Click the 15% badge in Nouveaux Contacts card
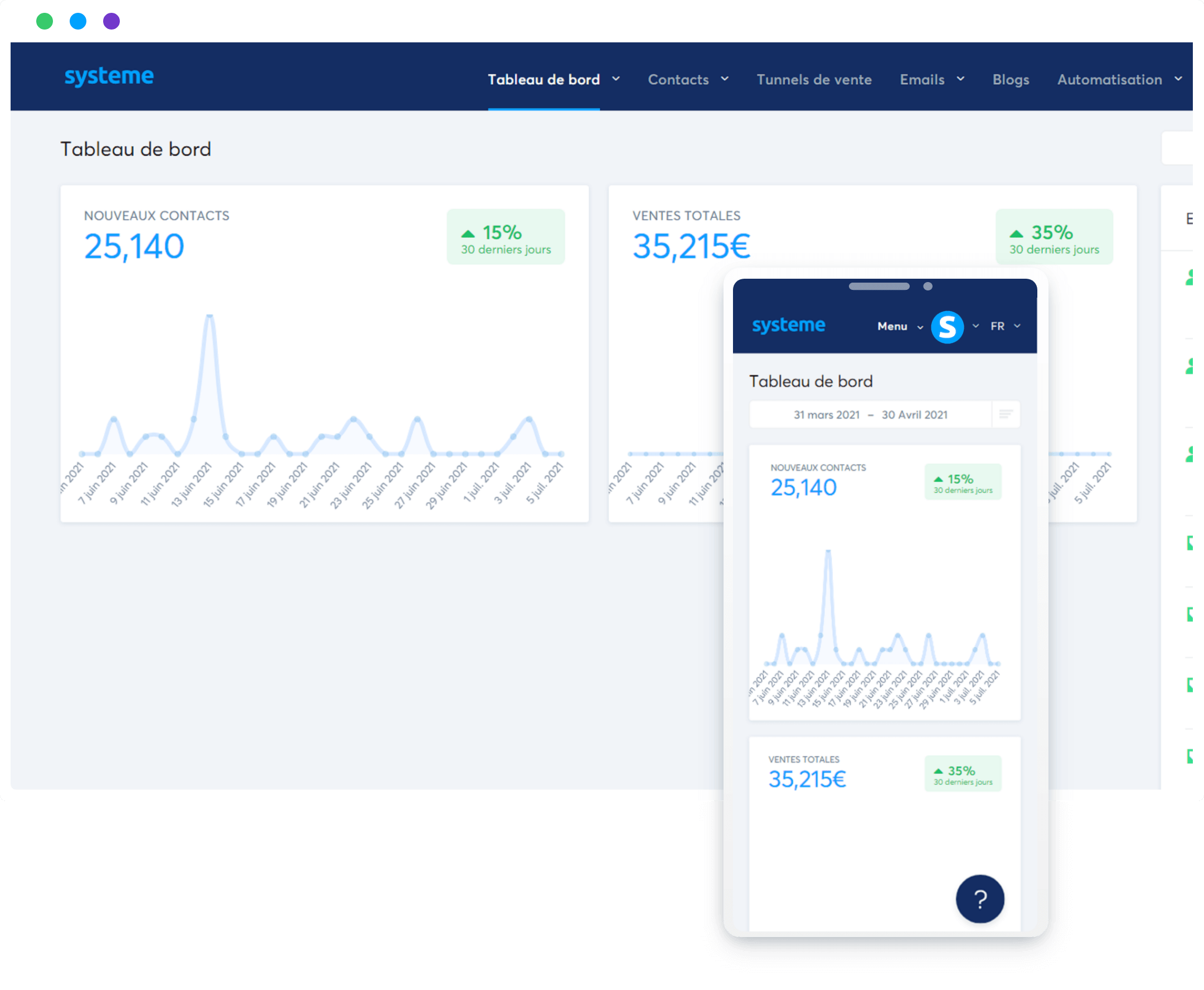 (x=506, y=237)
